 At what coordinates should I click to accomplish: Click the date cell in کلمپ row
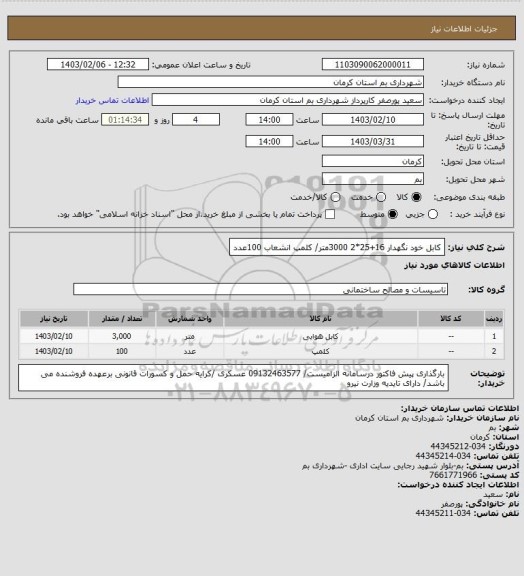pyautogui.click(x=54, y=351)
